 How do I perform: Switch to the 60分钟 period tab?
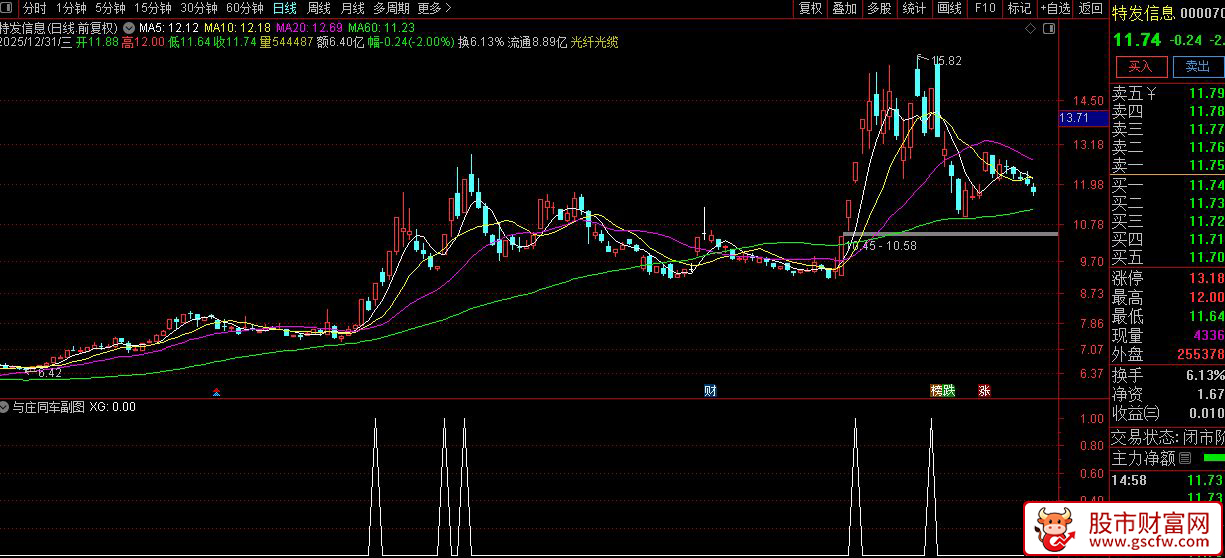click(245, 8)
